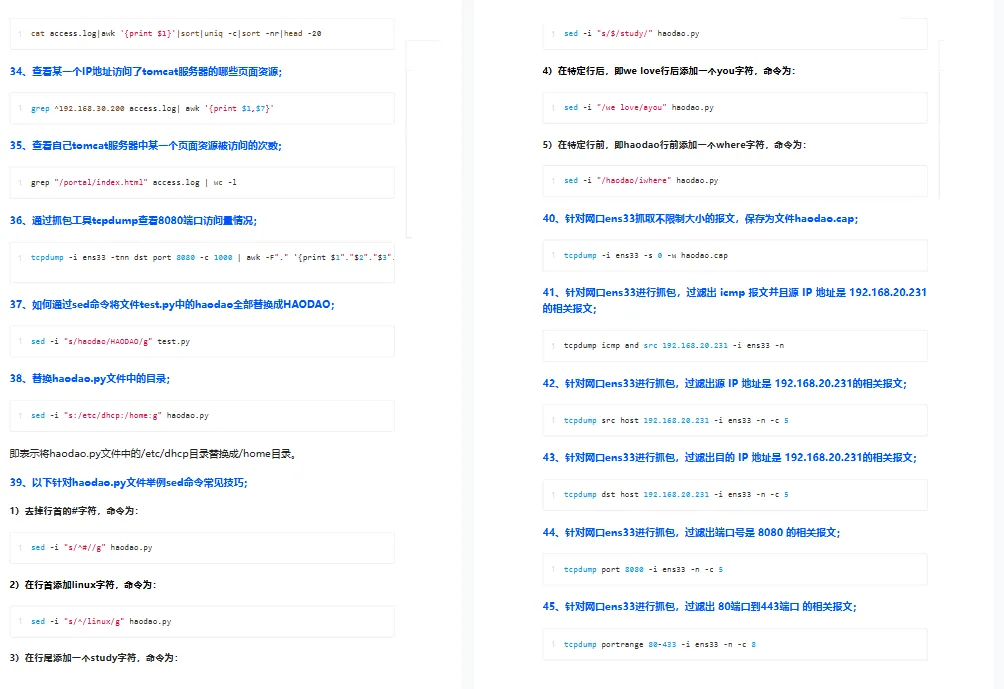Click sub-item 5) about adding where before haodao

(x=674, y=145)
